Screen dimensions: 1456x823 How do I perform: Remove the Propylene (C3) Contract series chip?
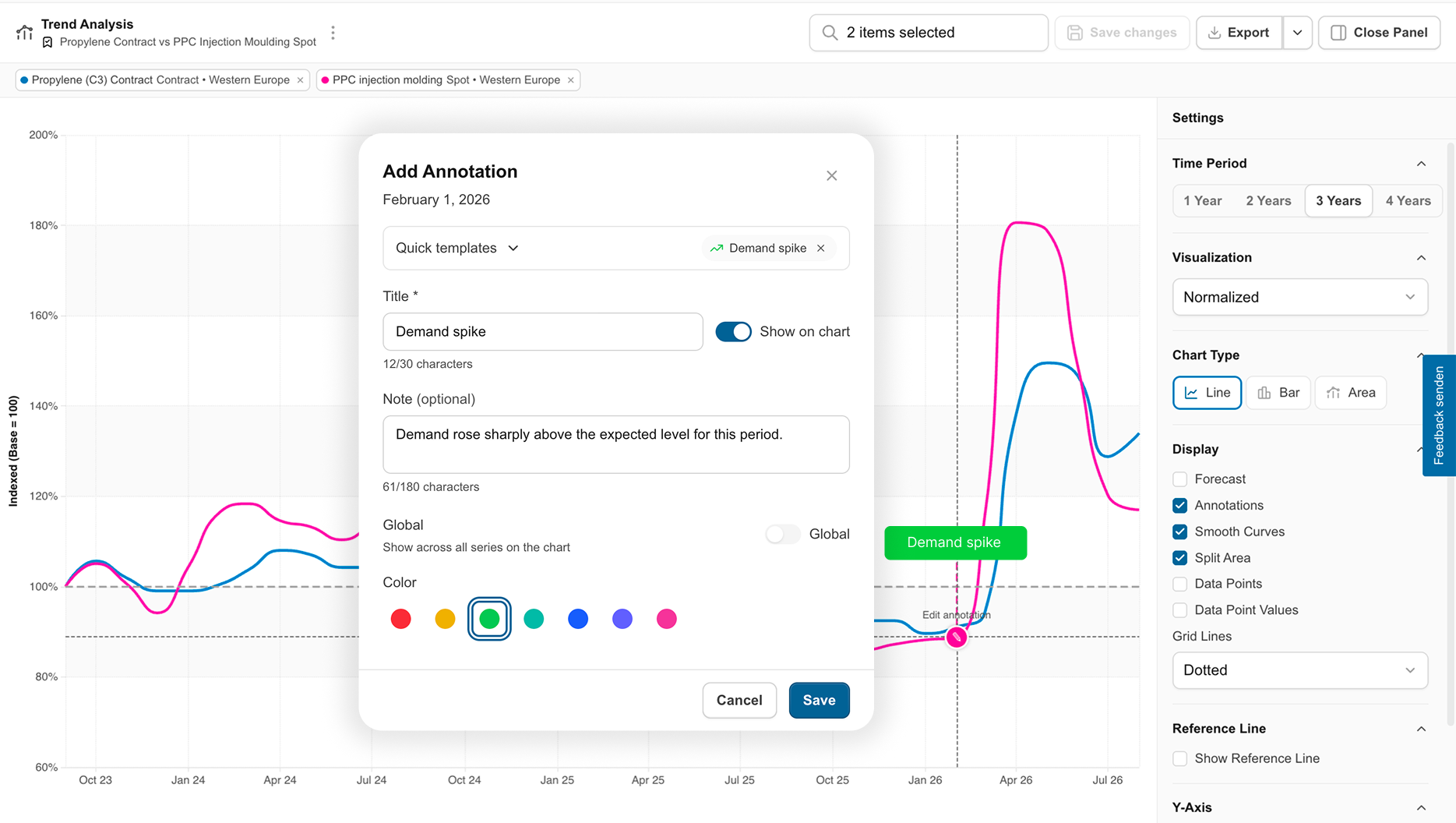point(301,80)
